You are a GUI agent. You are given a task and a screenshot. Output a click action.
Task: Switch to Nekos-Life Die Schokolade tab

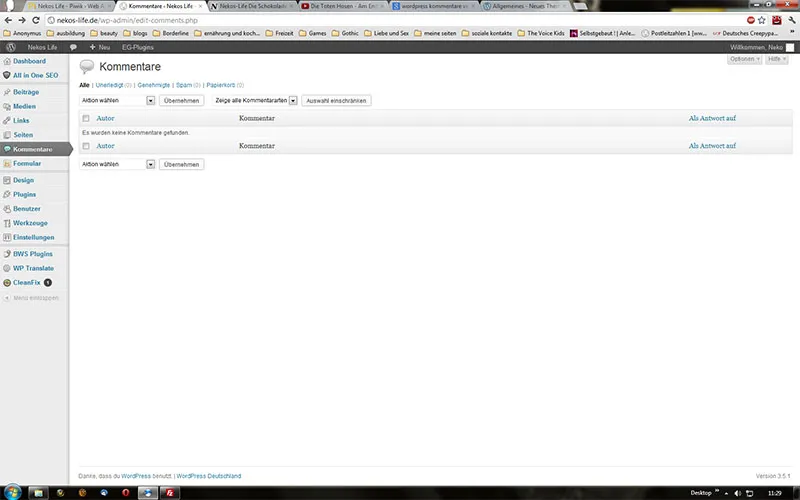coord(253,6)
